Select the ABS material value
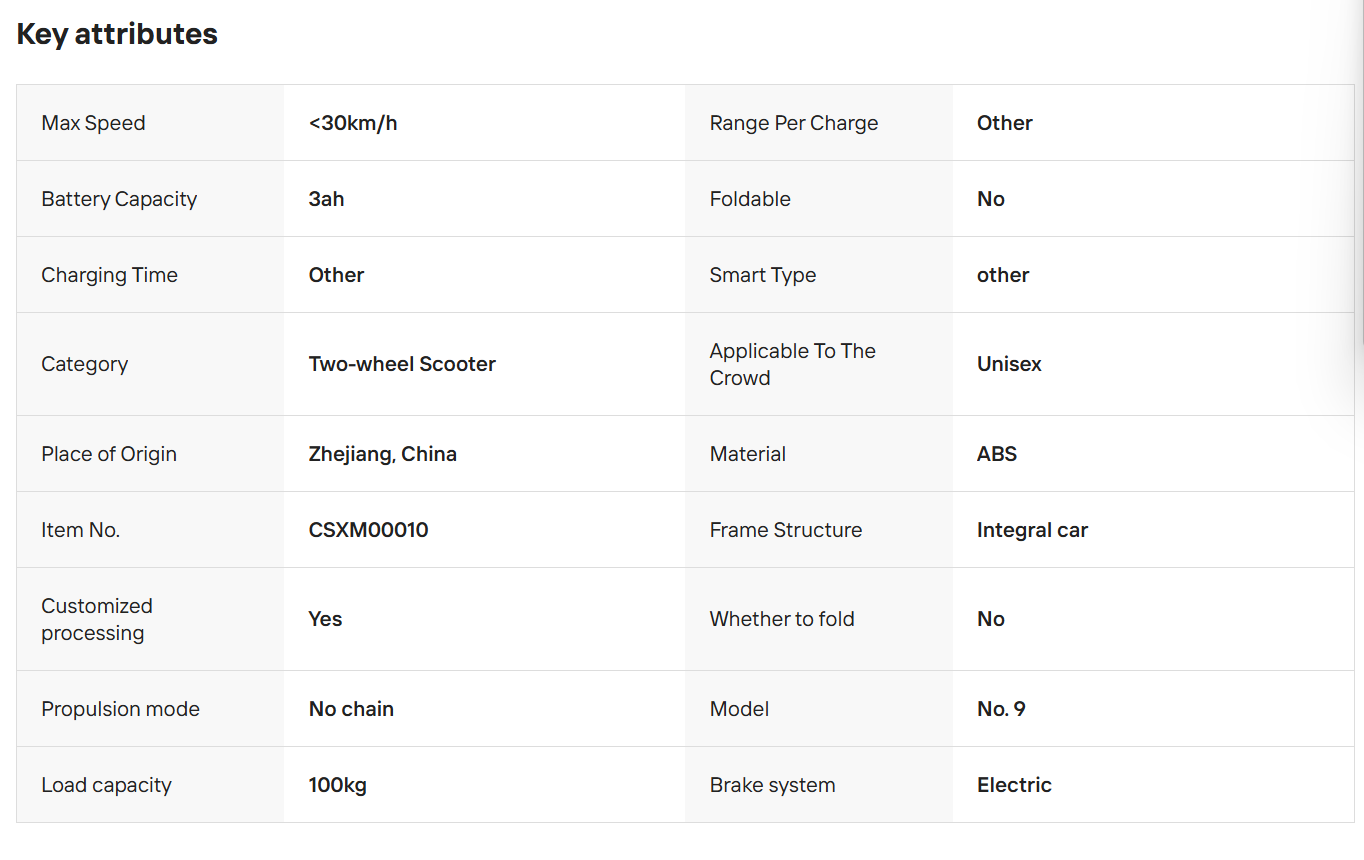 pos(997,454)
